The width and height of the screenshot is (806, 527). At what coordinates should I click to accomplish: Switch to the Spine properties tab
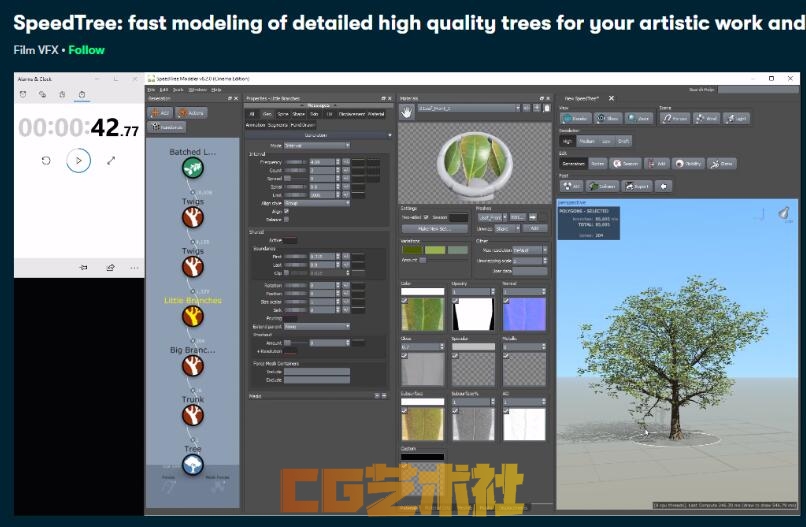(283, 114)
